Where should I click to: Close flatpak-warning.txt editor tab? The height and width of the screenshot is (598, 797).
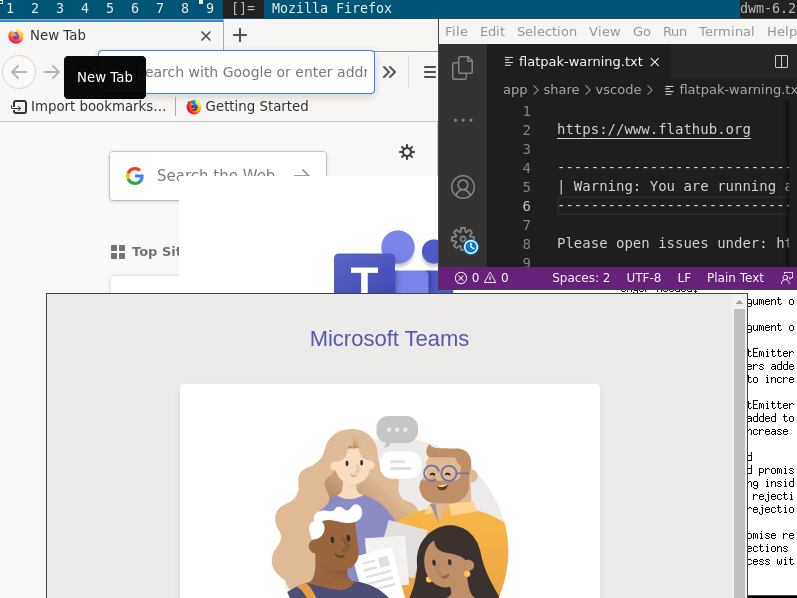pos(655,62)
